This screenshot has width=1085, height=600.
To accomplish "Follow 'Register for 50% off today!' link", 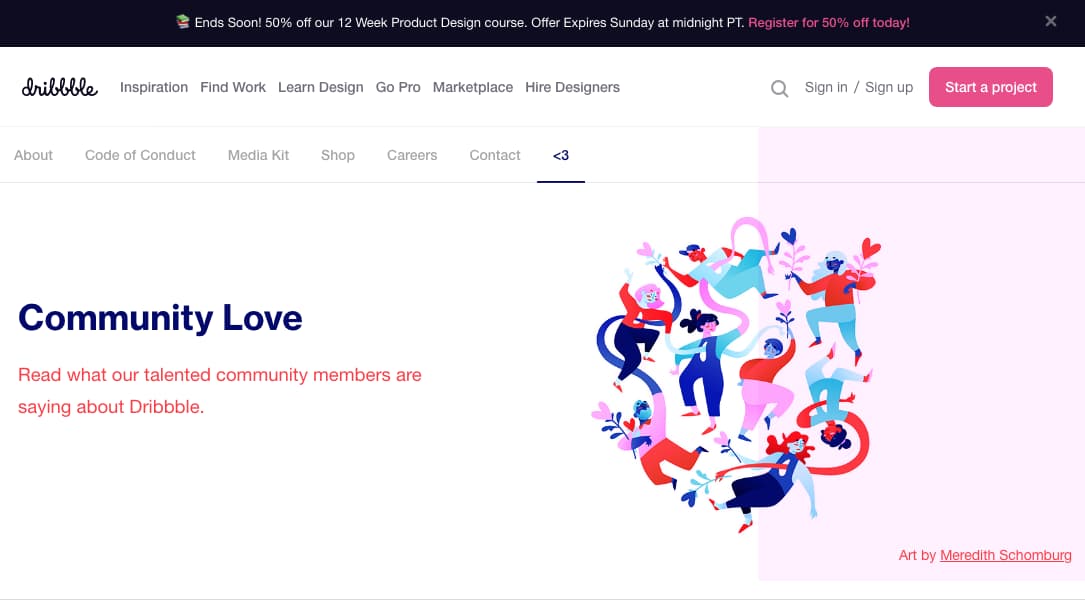I will pyautogui.click(x=828, y=23).
